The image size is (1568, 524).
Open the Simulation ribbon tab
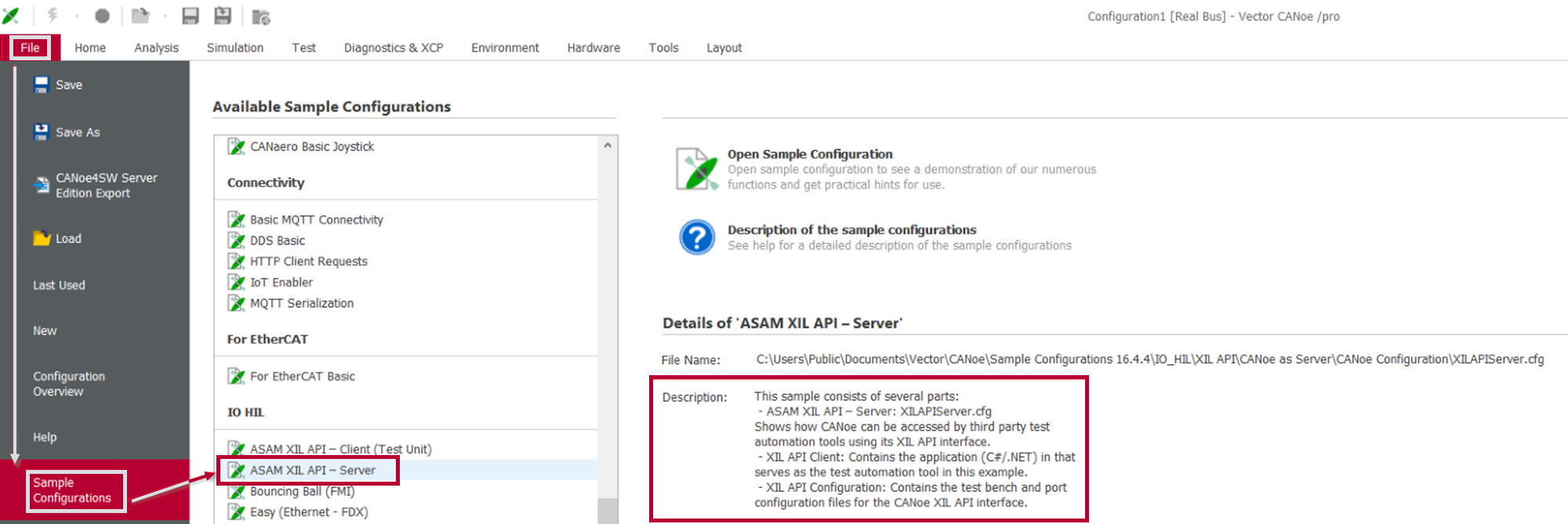pyautogui.click(x=235, y=48)
